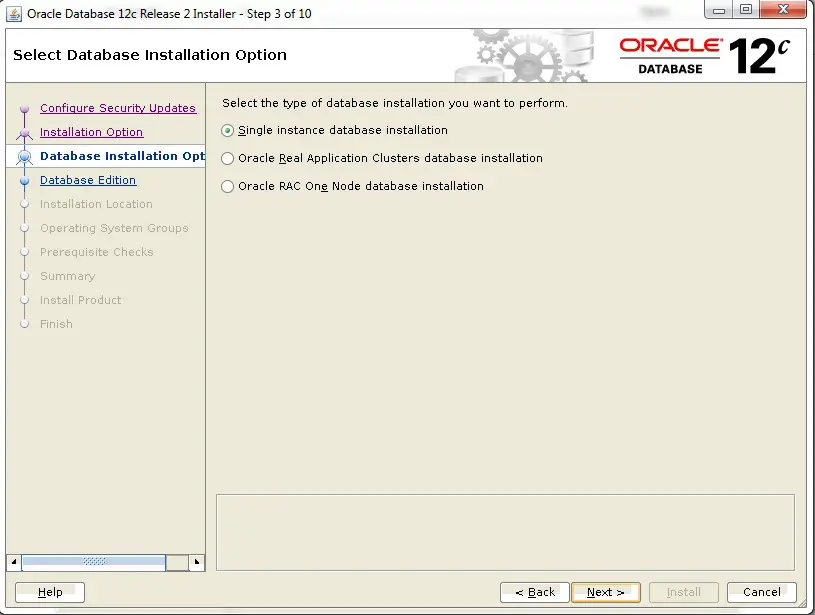The width and height of the screenshot is (815, 615).
Task: Click the greyed Finish step
Action: pyautogui.click(x=56, y=324)
